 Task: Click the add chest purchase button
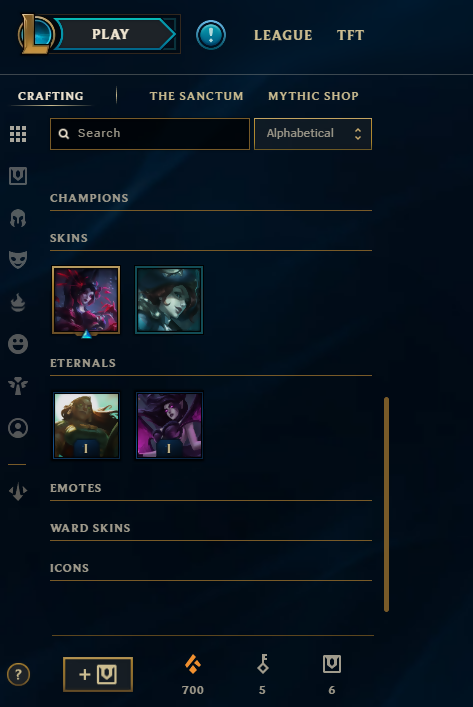click(98, 674)
